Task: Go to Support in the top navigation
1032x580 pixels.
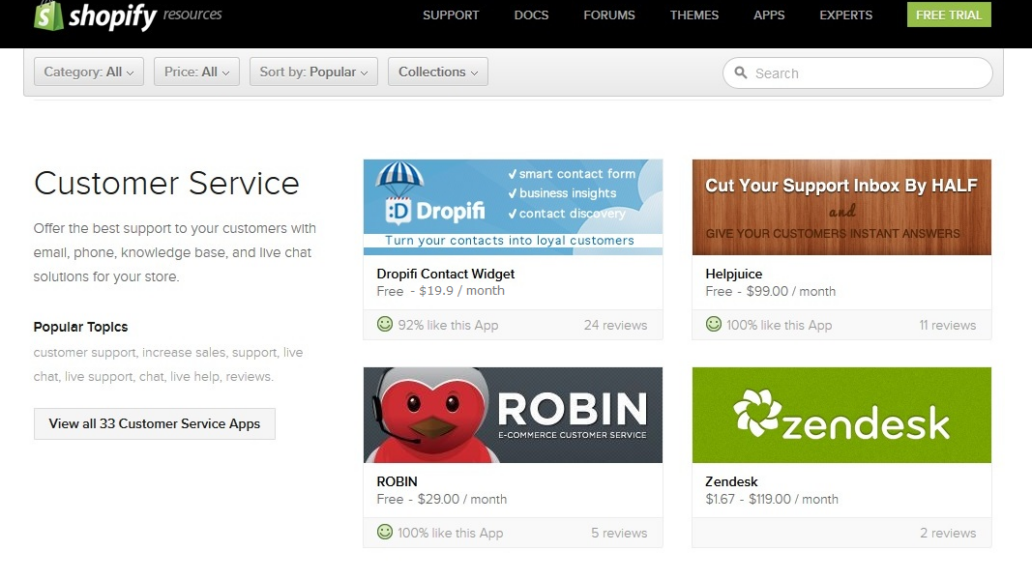Action: [450, 15]
